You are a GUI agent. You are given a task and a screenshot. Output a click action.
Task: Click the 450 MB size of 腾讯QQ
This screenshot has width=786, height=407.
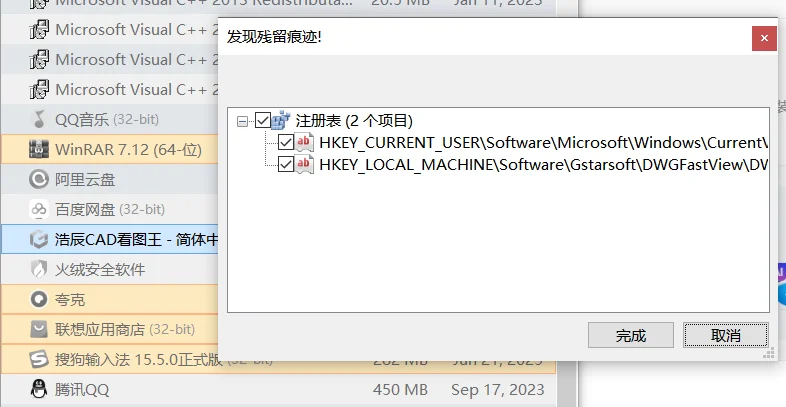[x=400, y=389]
